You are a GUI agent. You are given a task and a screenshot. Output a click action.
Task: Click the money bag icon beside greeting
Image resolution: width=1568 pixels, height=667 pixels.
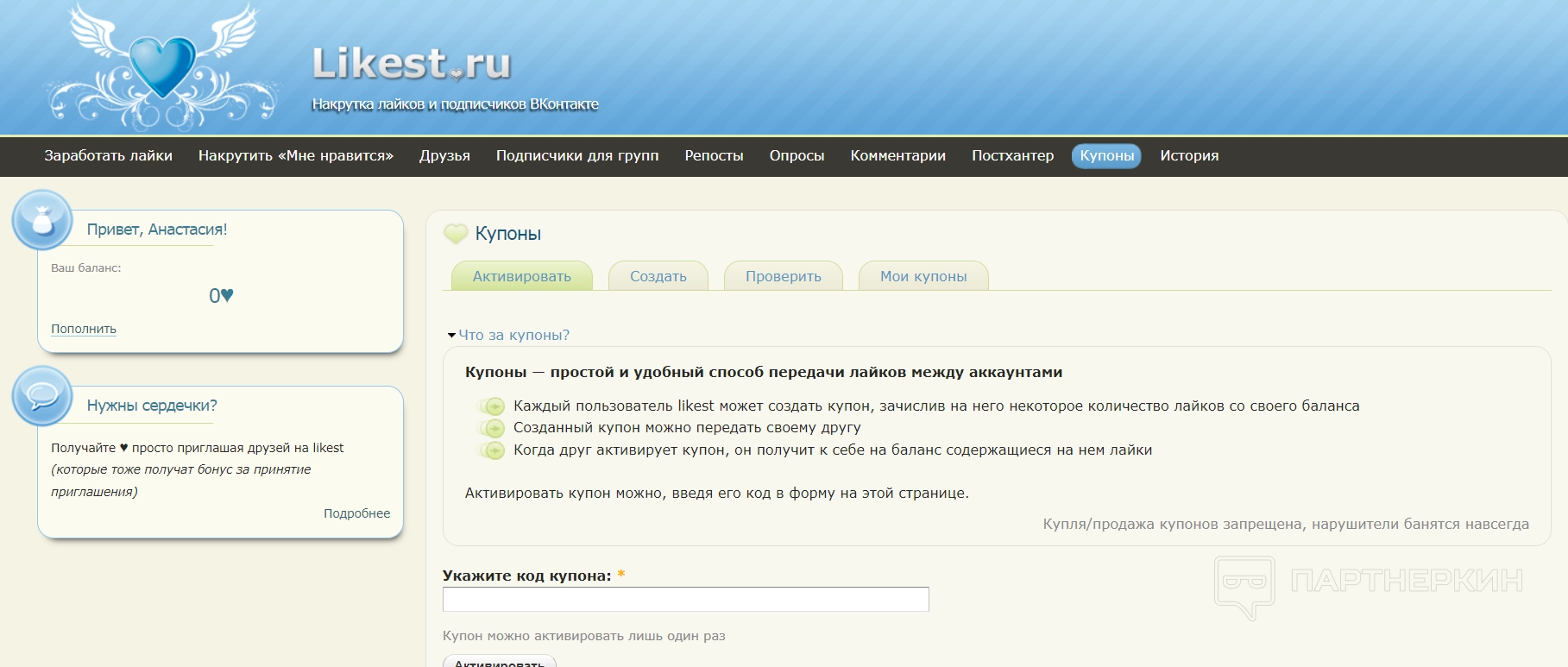point(42,221)
